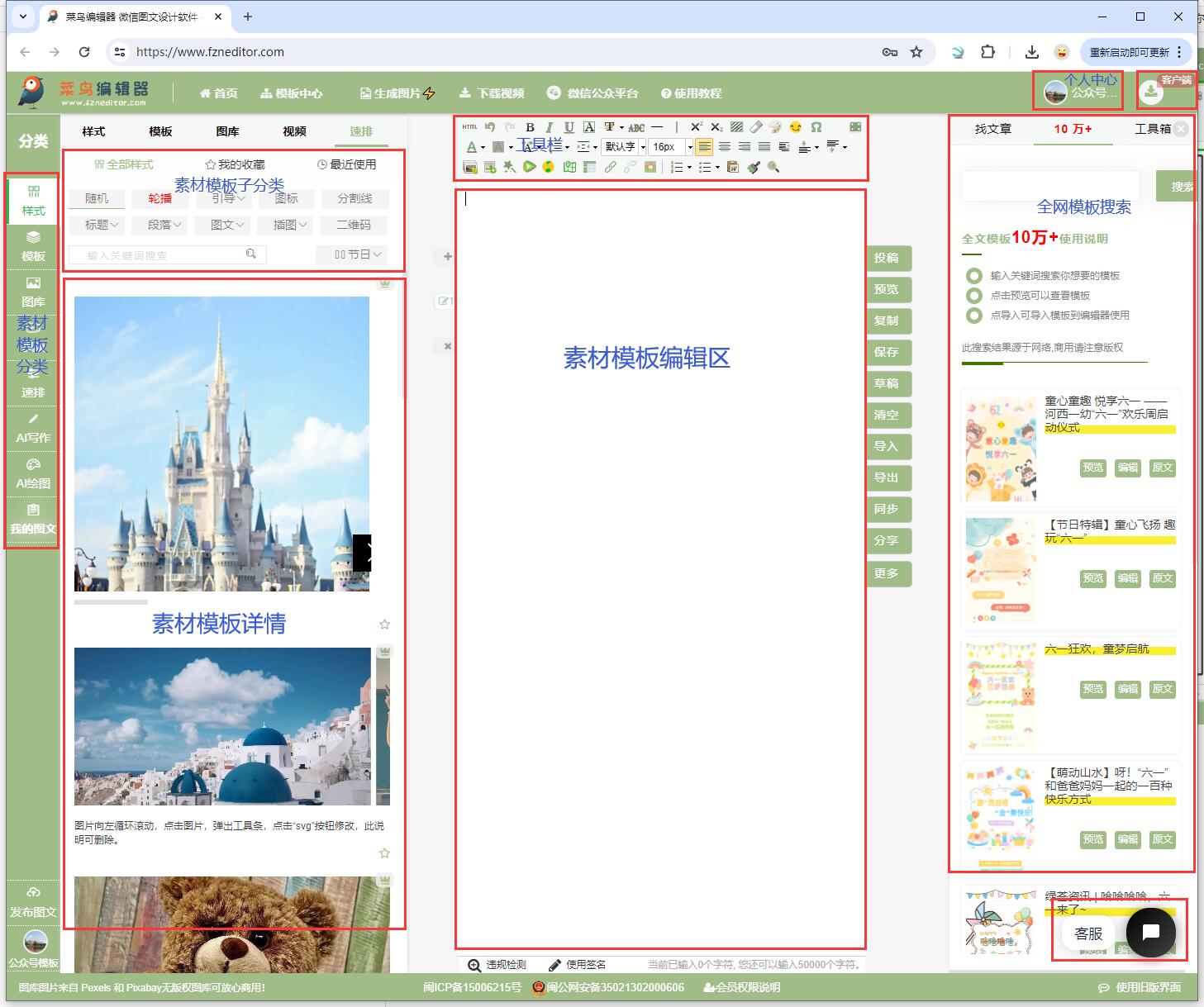1204x1007 pixels.
Task: Switch to the 速排 tab
Action: [x=361, y=131]
